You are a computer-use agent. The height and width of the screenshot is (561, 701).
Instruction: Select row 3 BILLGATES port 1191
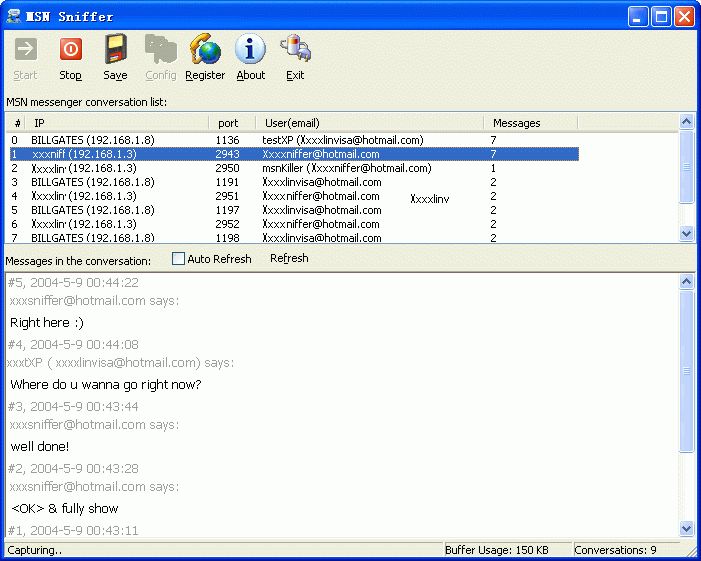294,182
